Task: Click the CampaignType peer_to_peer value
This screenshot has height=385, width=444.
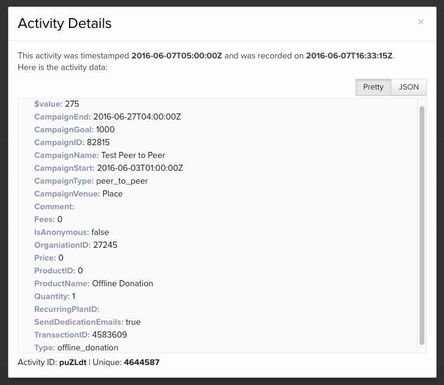Action: point(122,181)
